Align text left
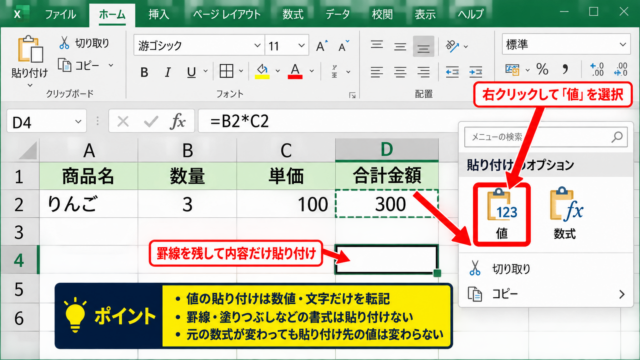The height and width of the screenshot is (360, 640). 377,72
